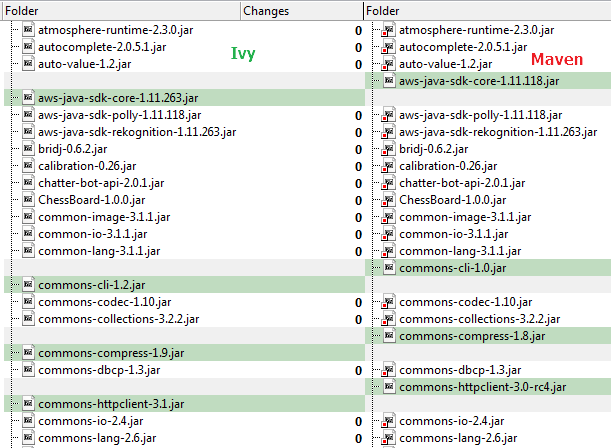
Task: Select atmosphere-runtime-2.3.0.jar in the right pane
Action: (477, 30)
